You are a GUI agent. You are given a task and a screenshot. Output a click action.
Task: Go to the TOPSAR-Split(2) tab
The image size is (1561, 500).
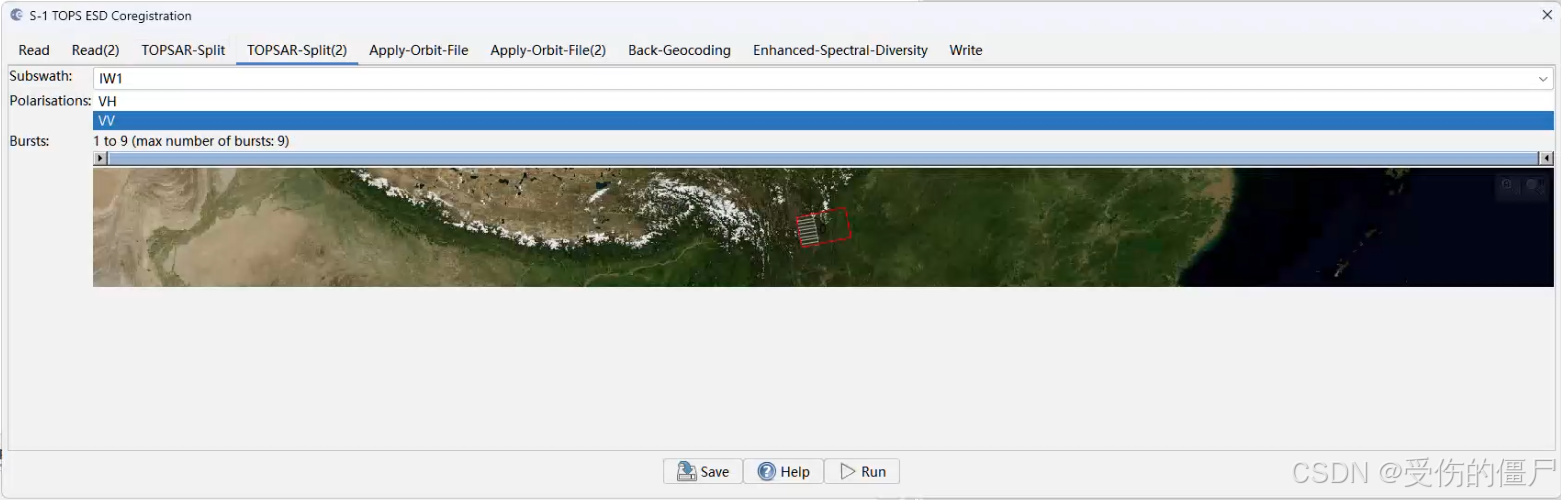(297, 50)
